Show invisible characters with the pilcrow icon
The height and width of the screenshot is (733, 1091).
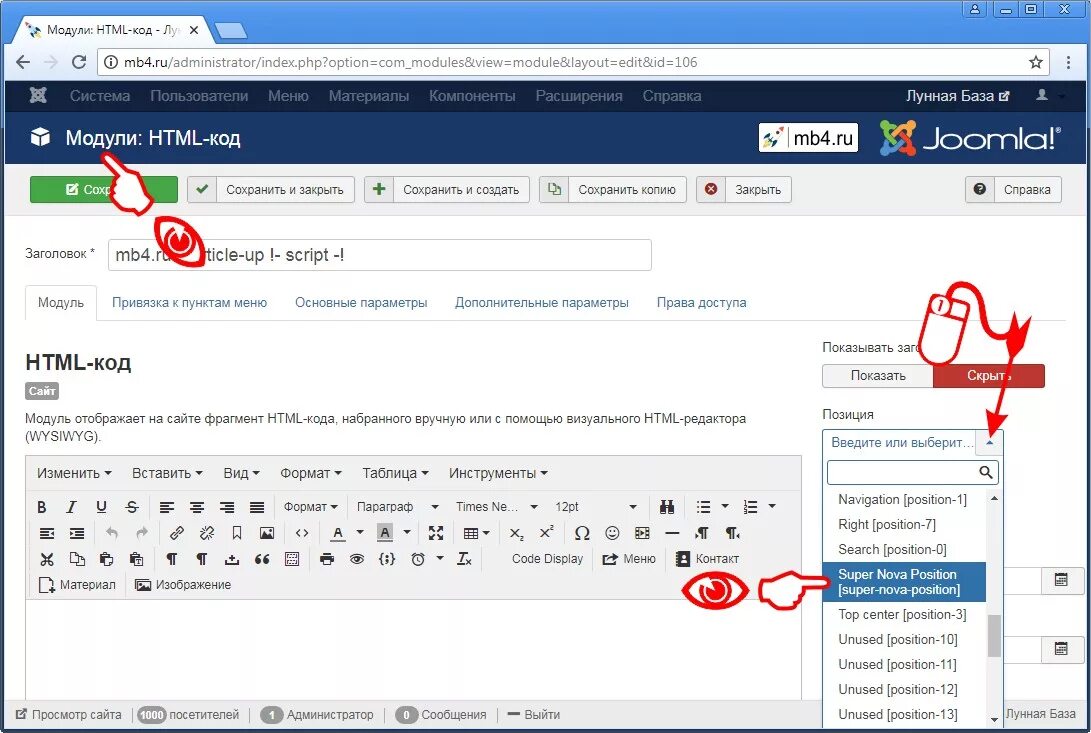point(171,559)
